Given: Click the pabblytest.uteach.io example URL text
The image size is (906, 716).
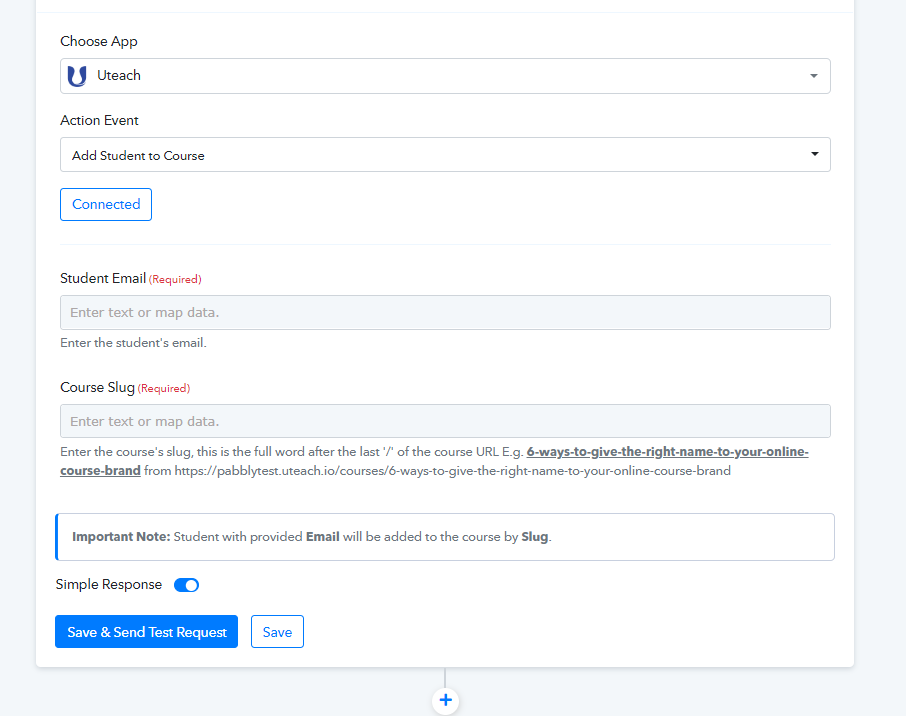Looking at the screenshot, I should 452,471.
